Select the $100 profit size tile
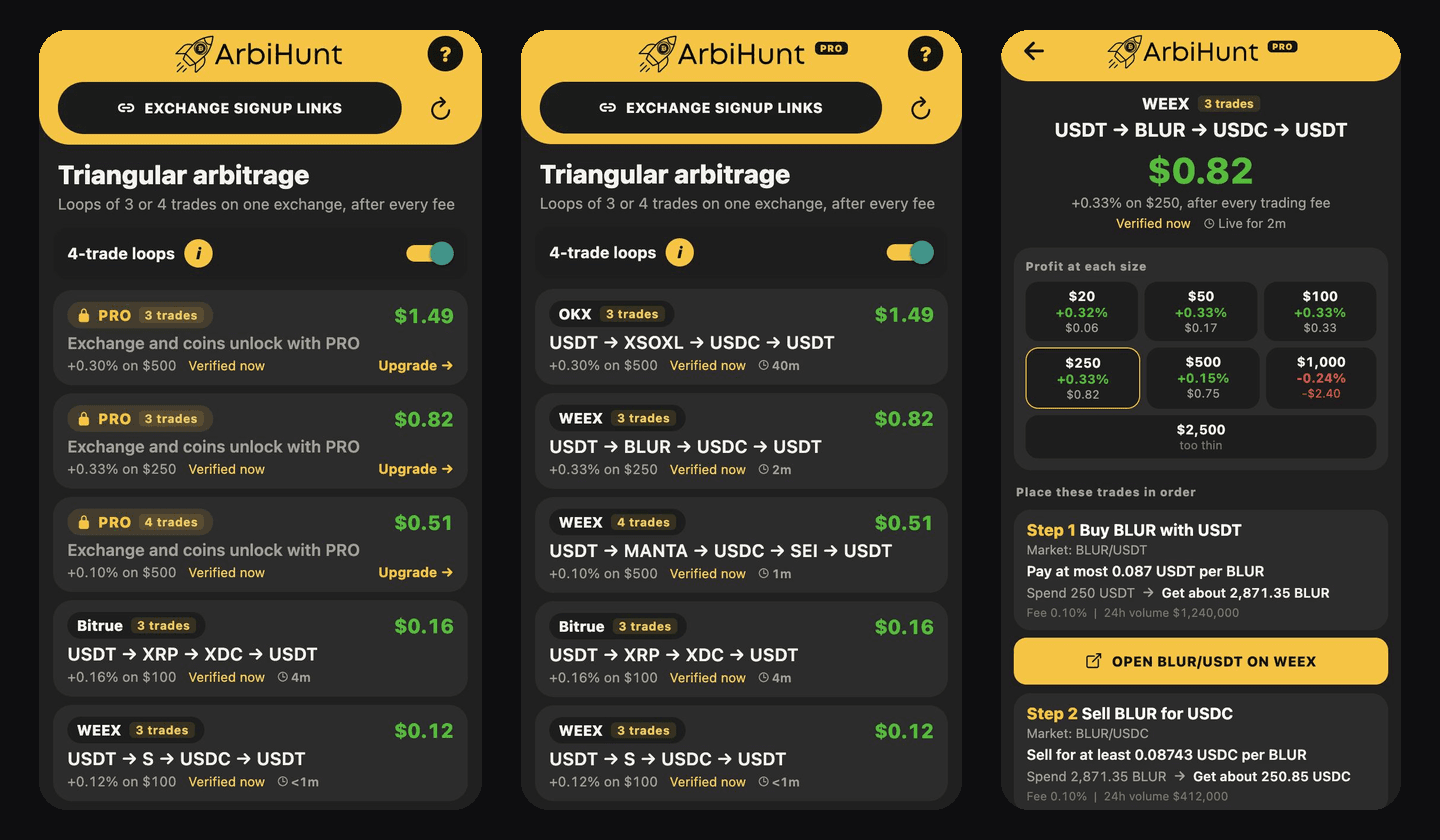 click(x=1320, y=312)
